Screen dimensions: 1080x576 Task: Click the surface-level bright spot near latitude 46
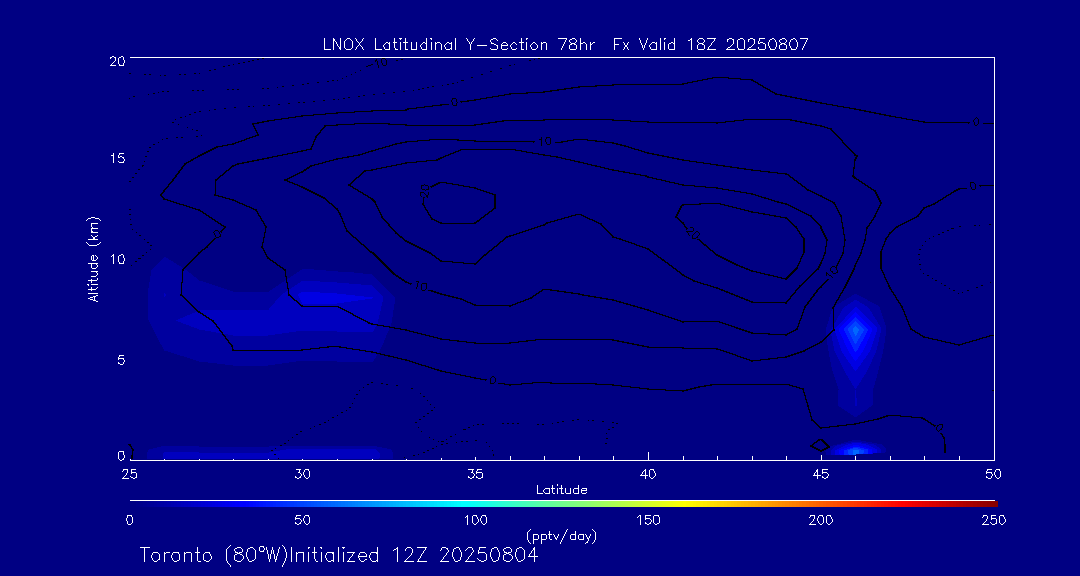[x=855, y=451]
